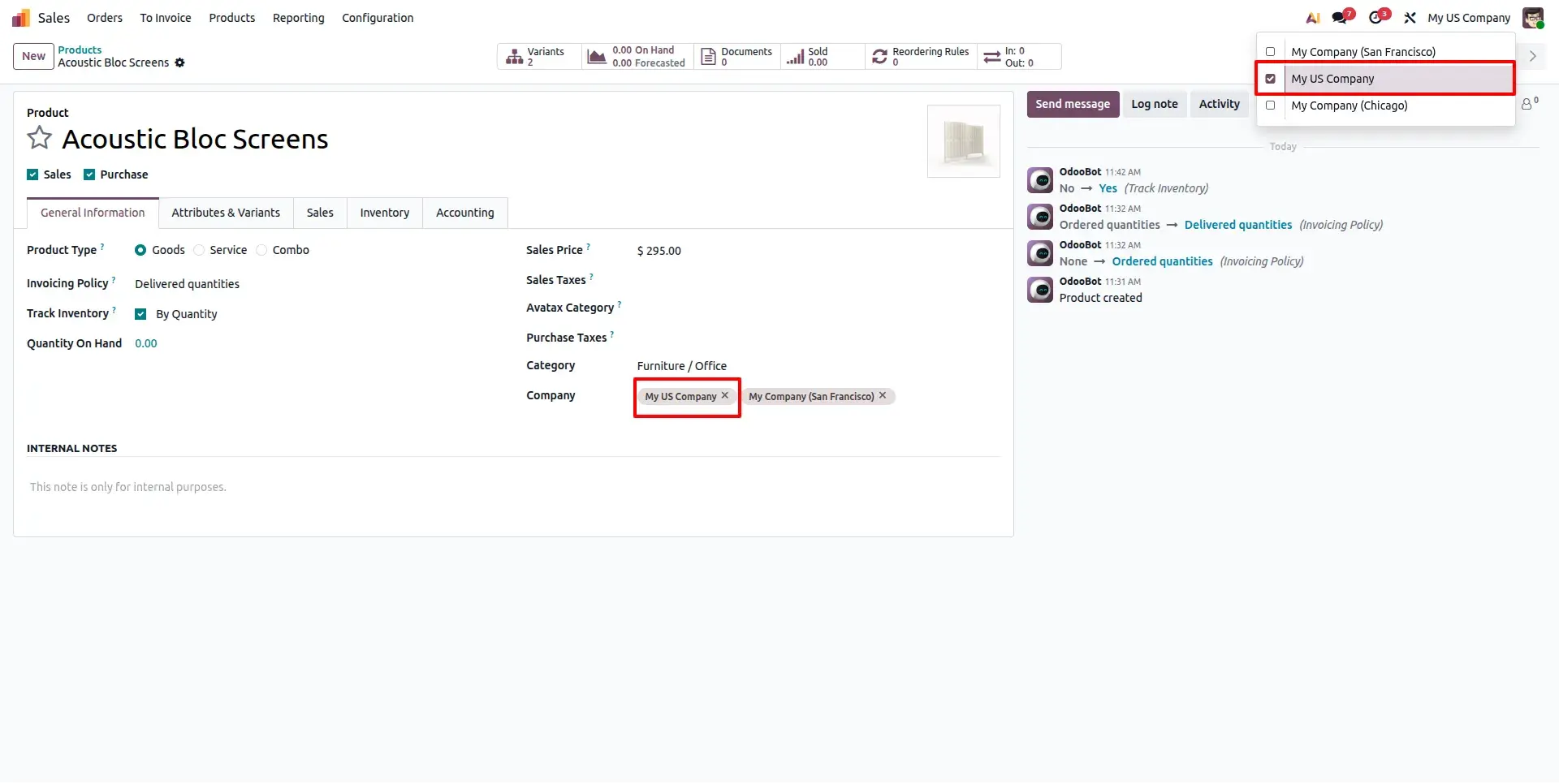1559x784 pixels.
Task: Go to next record arrow
Action: pyautogui.click(x=1533, y=56)
